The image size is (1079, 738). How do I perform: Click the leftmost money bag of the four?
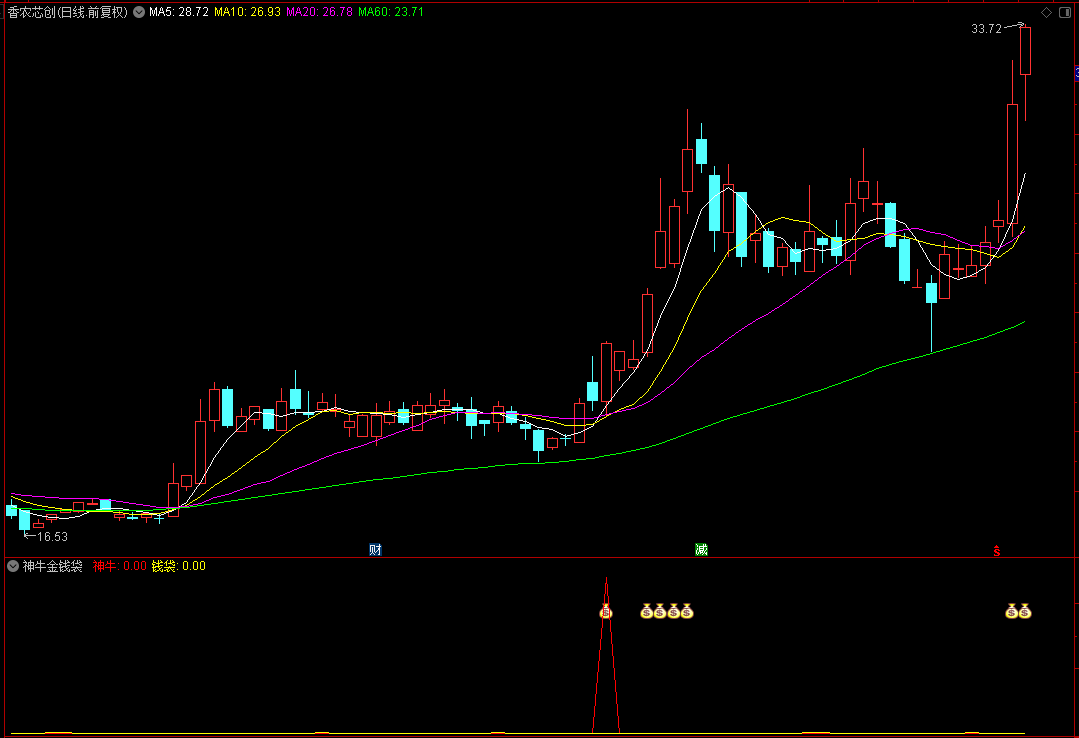coord(647,611)
